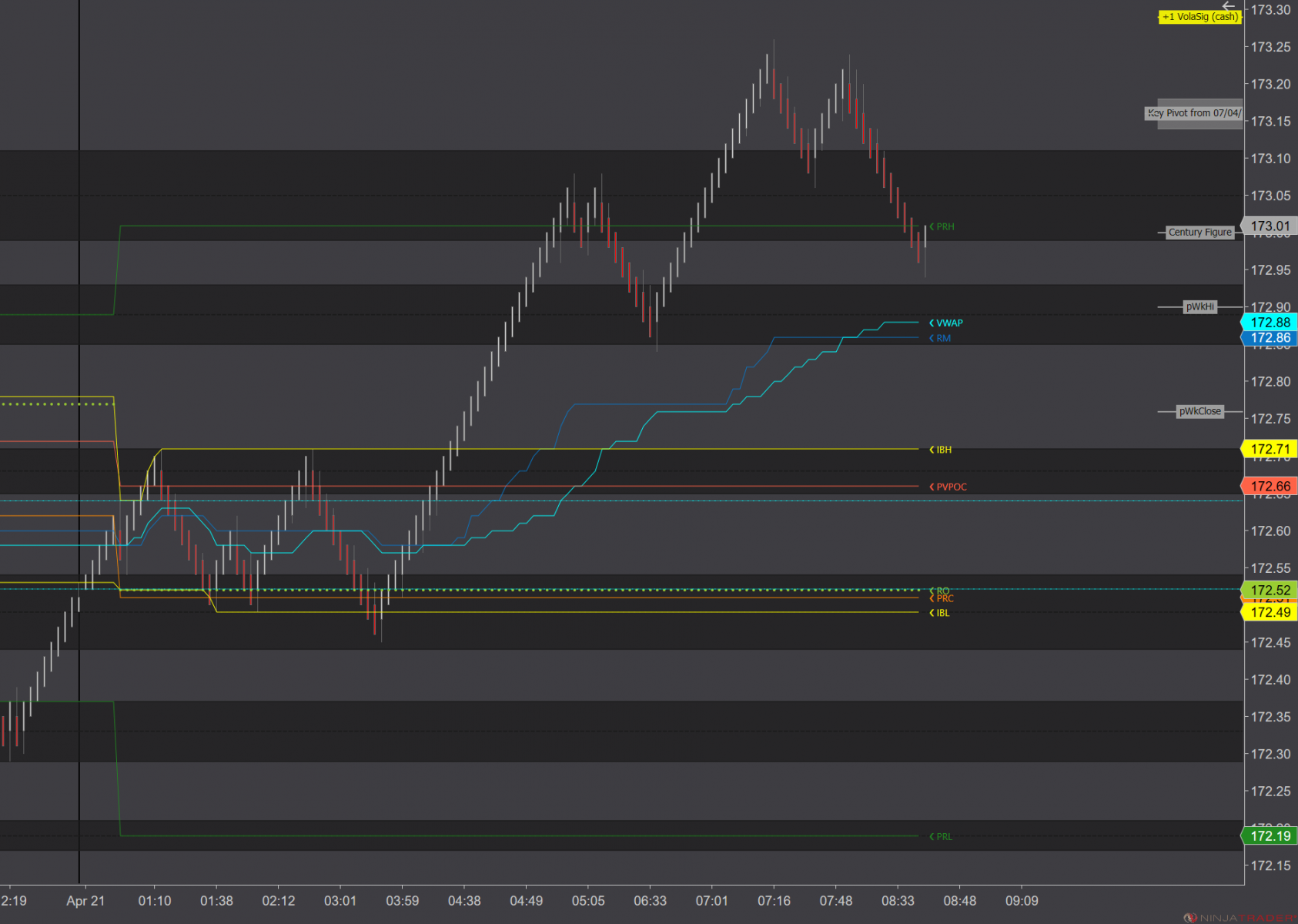Viewport: 1298px width, 924px height.
Task: Select the cyan 172.88 VWAP price marker
Action: coord(1271,323)
